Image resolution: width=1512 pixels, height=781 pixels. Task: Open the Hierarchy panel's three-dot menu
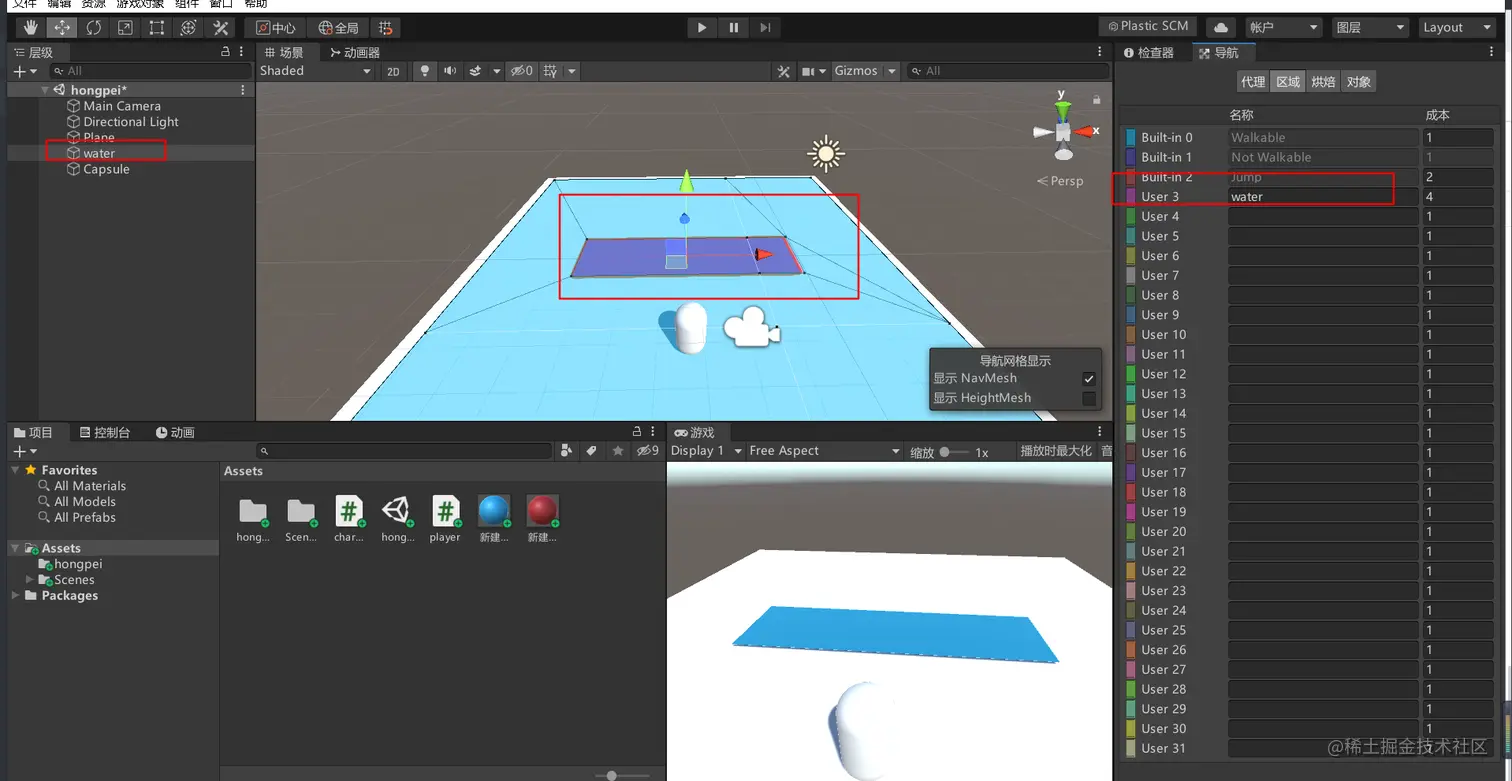coord(242,52)
